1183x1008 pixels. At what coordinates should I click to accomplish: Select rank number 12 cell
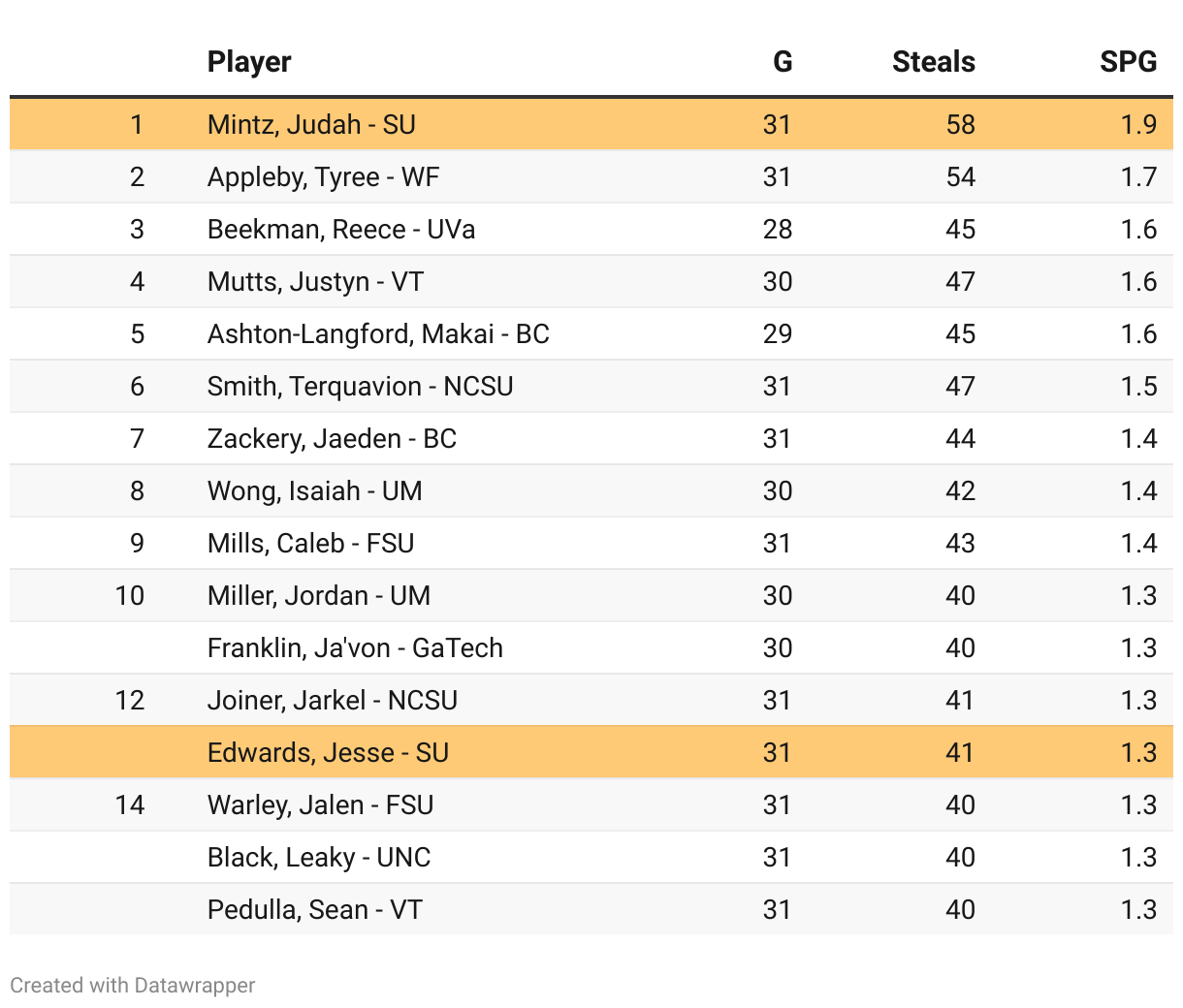[x=130, y=701]
